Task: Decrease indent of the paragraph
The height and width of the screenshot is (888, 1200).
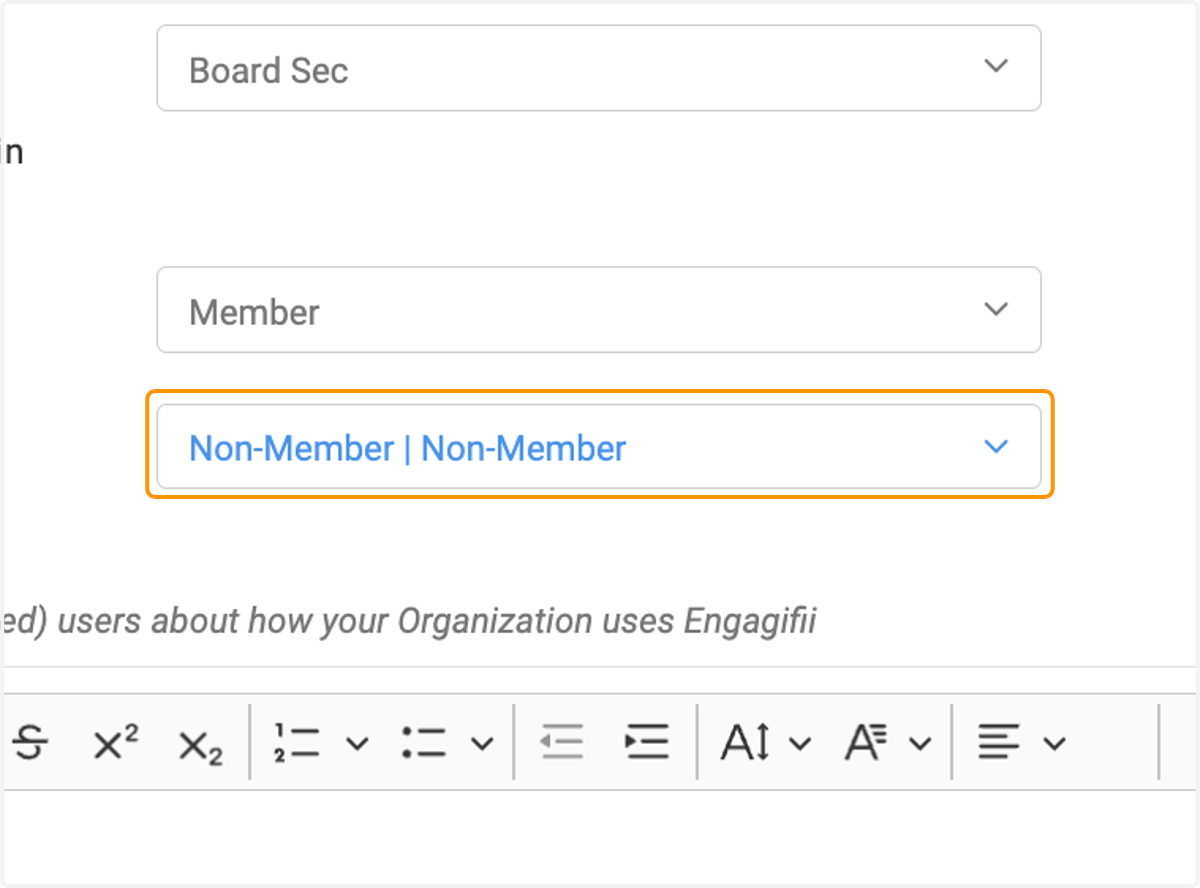Action: 562,743
